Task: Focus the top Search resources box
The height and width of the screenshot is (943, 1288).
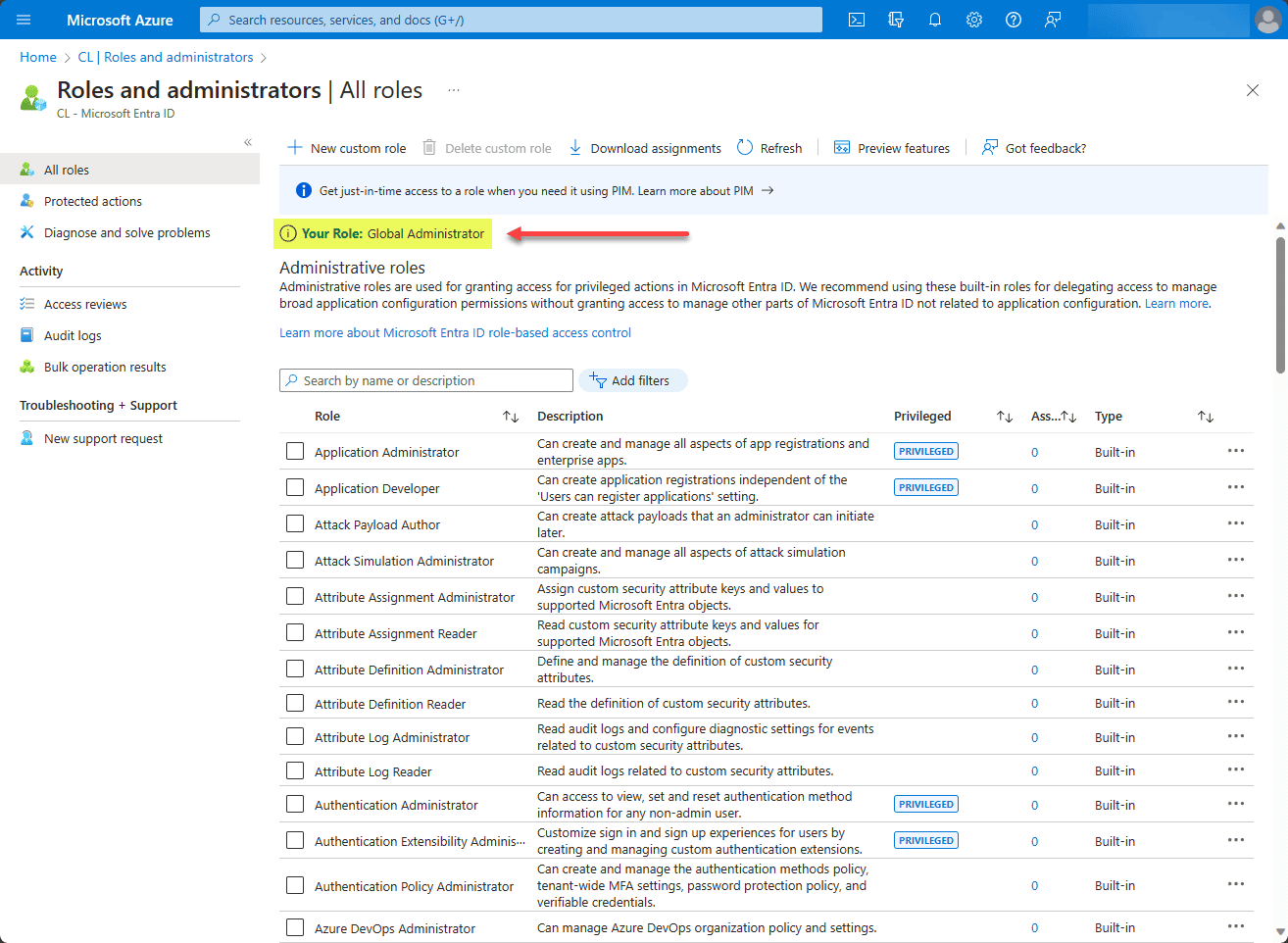Action: click(511, 20)
